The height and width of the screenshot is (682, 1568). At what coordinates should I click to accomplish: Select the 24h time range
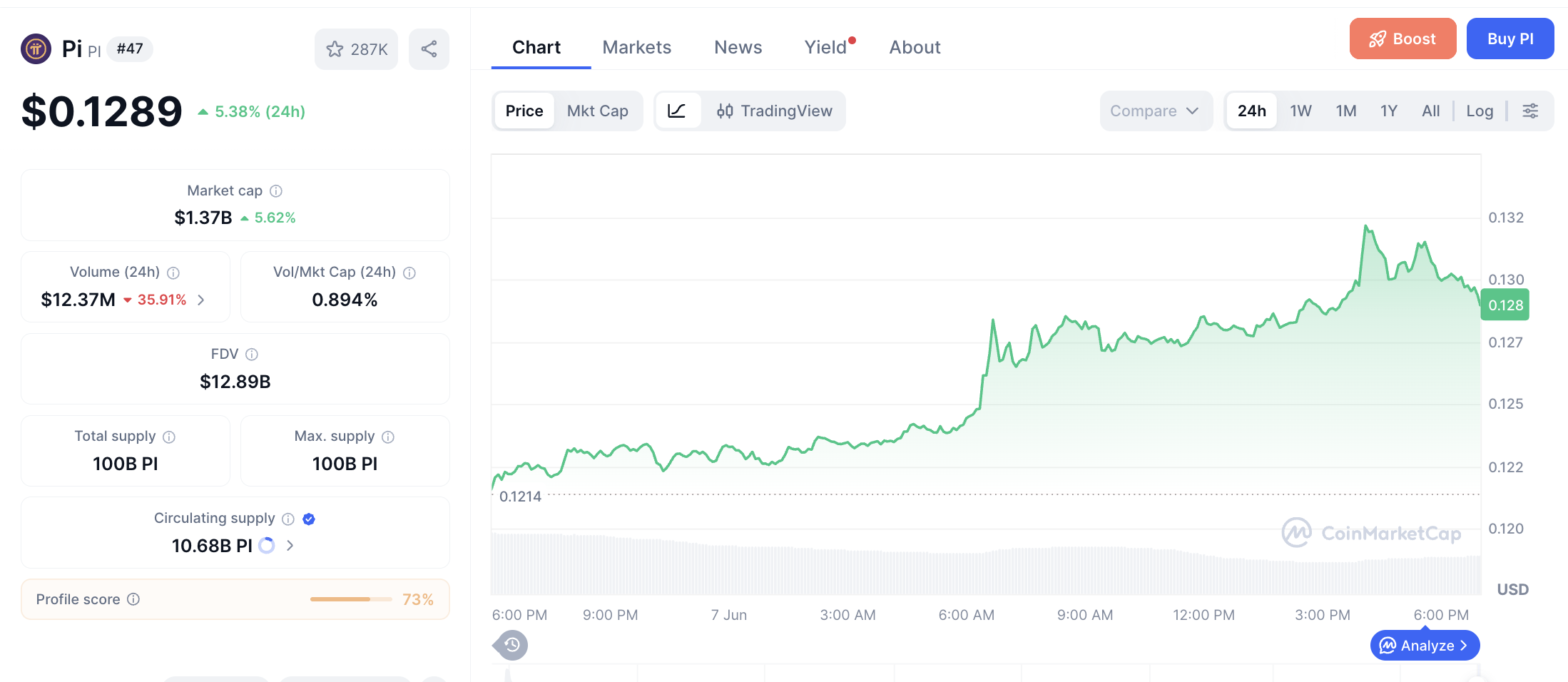point(1252,111)
